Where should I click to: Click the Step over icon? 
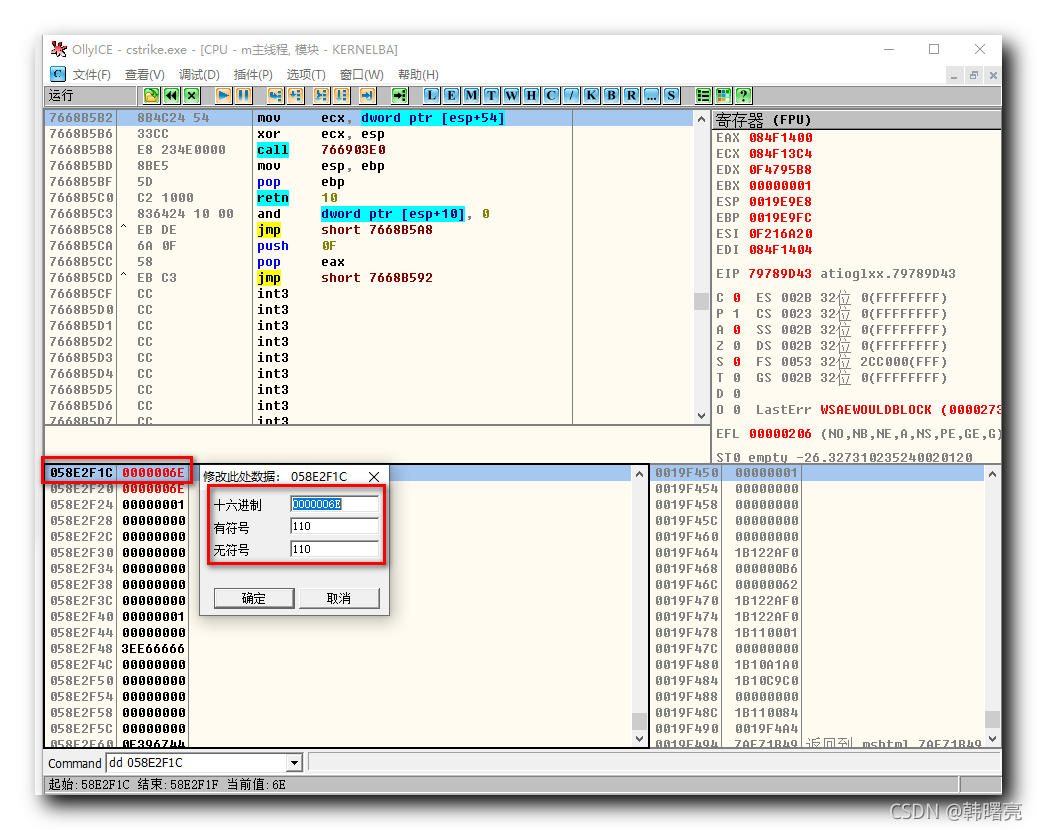(295, 95)
